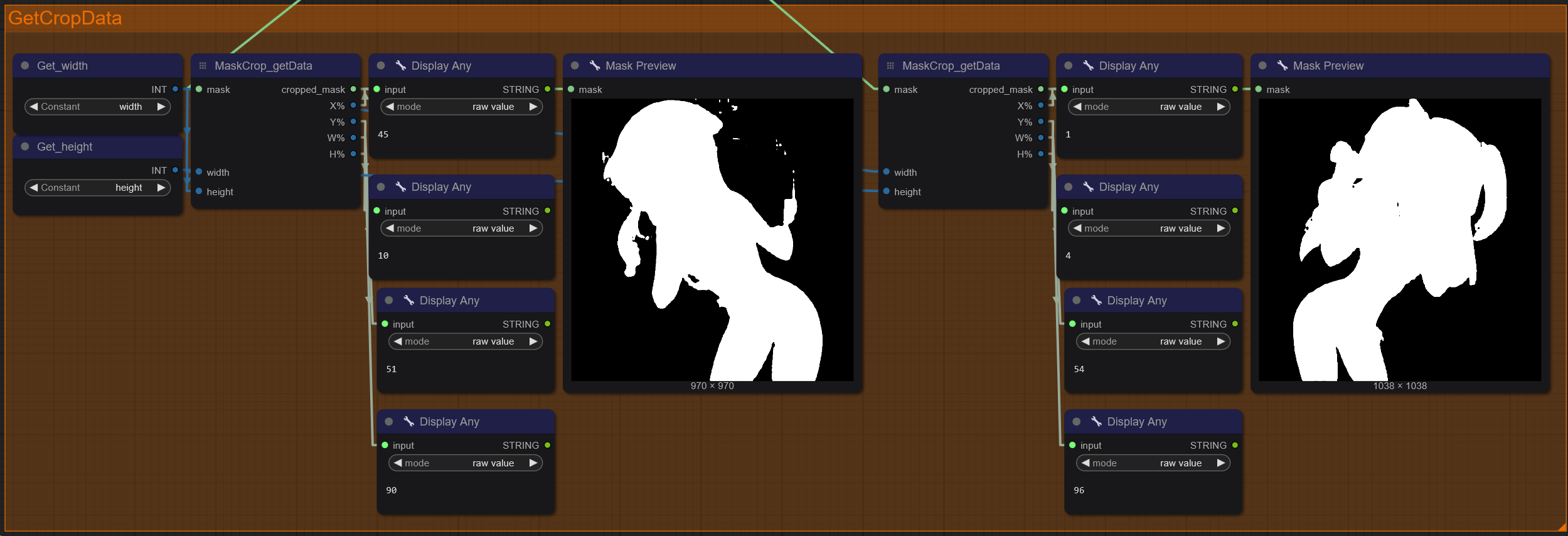Viewport: 1568px width, 536px height.
Task: Click wrench icon of Display Any showing 90
Action: (x=408, y=421)
